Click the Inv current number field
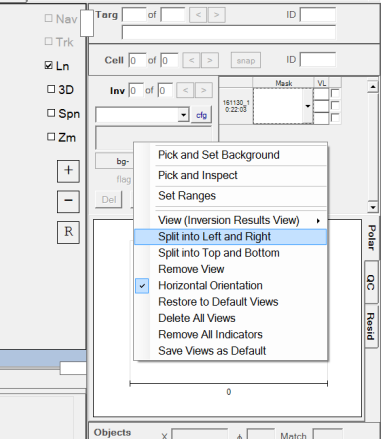 coord(136,90)
